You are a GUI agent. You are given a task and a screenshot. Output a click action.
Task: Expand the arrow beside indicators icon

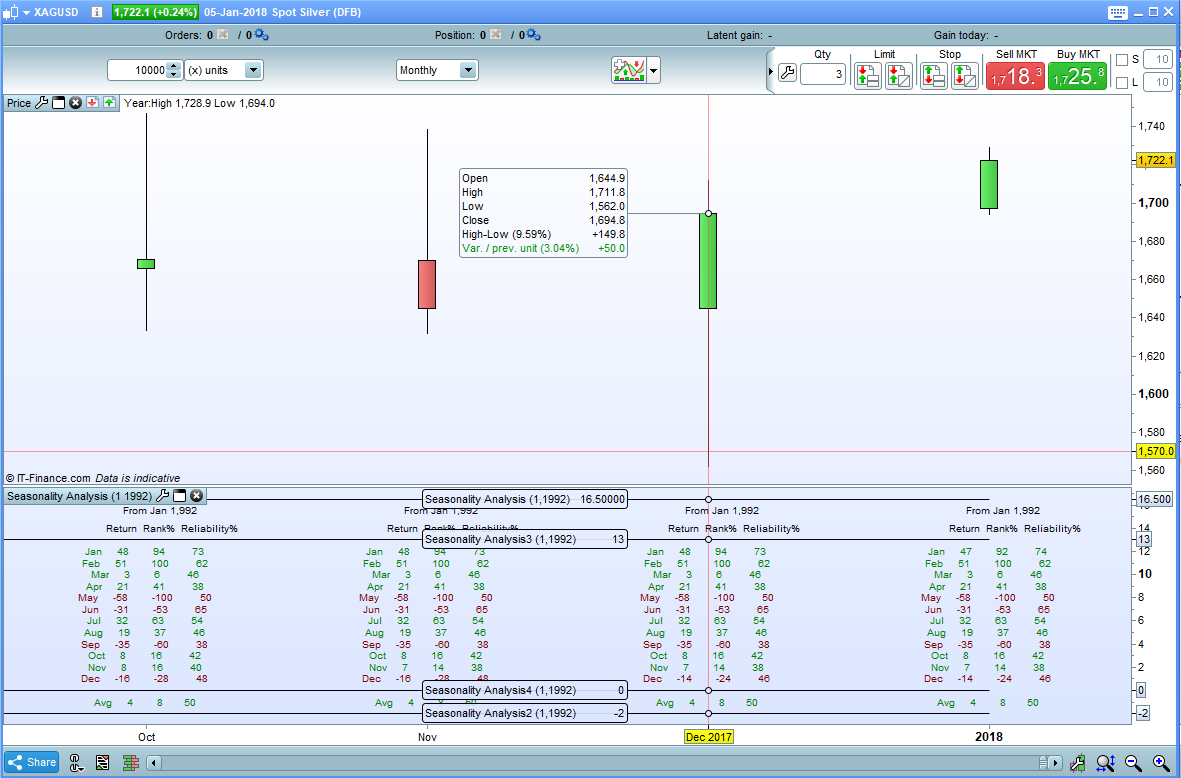[654, 70]
